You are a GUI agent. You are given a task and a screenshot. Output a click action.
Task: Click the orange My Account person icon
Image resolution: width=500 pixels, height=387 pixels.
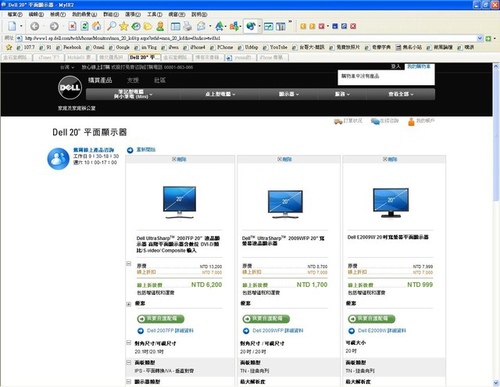(411, 122)
